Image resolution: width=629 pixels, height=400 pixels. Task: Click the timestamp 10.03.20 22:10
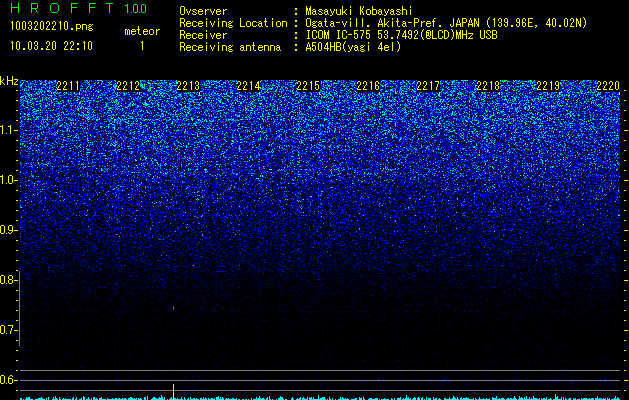[x=51, y=46]
